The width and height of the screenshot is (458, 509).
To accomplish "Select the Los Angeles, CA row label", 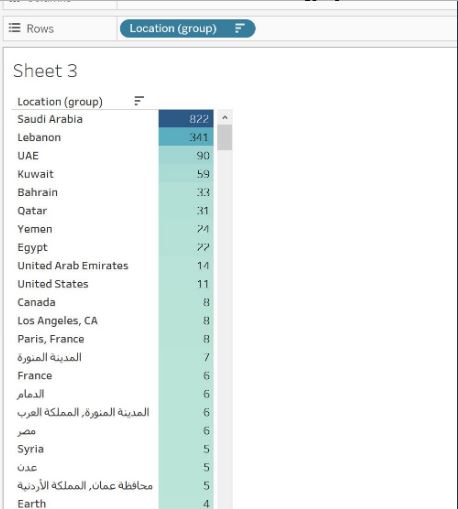I will click(58, 321).
